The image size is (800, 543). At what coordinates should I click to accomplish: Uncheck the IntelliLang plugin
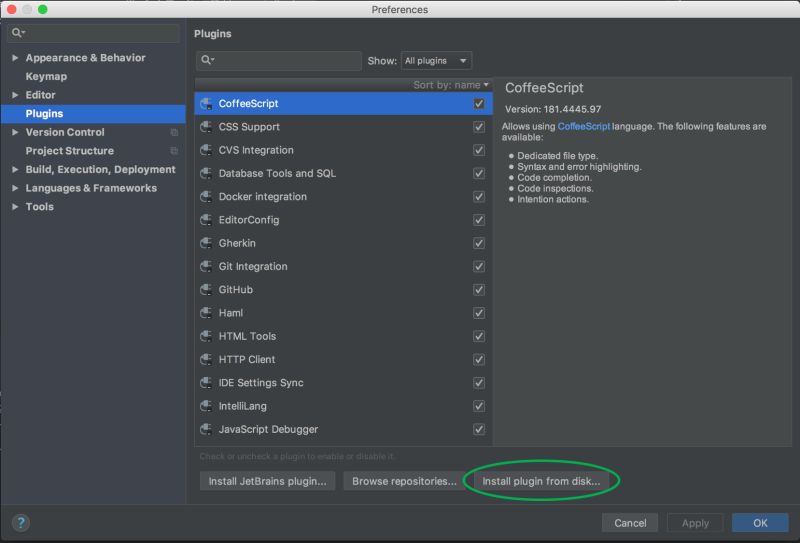click(x=479, y=406)
